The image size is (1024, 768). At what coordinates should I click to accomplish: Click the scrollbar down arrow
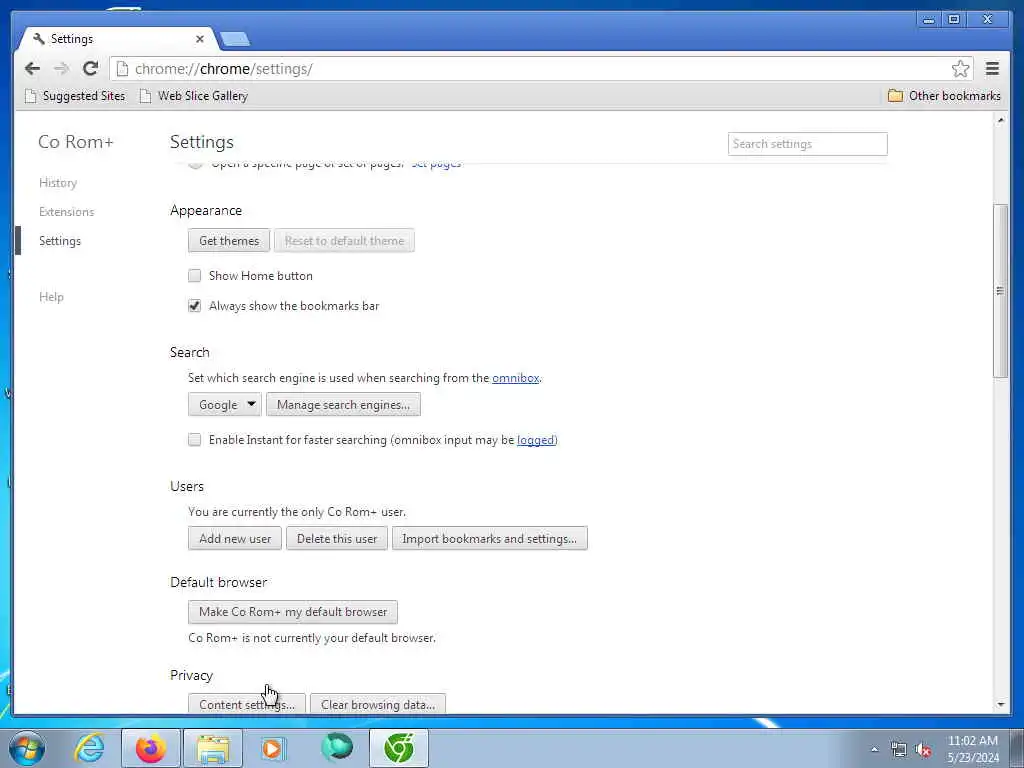(x=1000, y=705)
